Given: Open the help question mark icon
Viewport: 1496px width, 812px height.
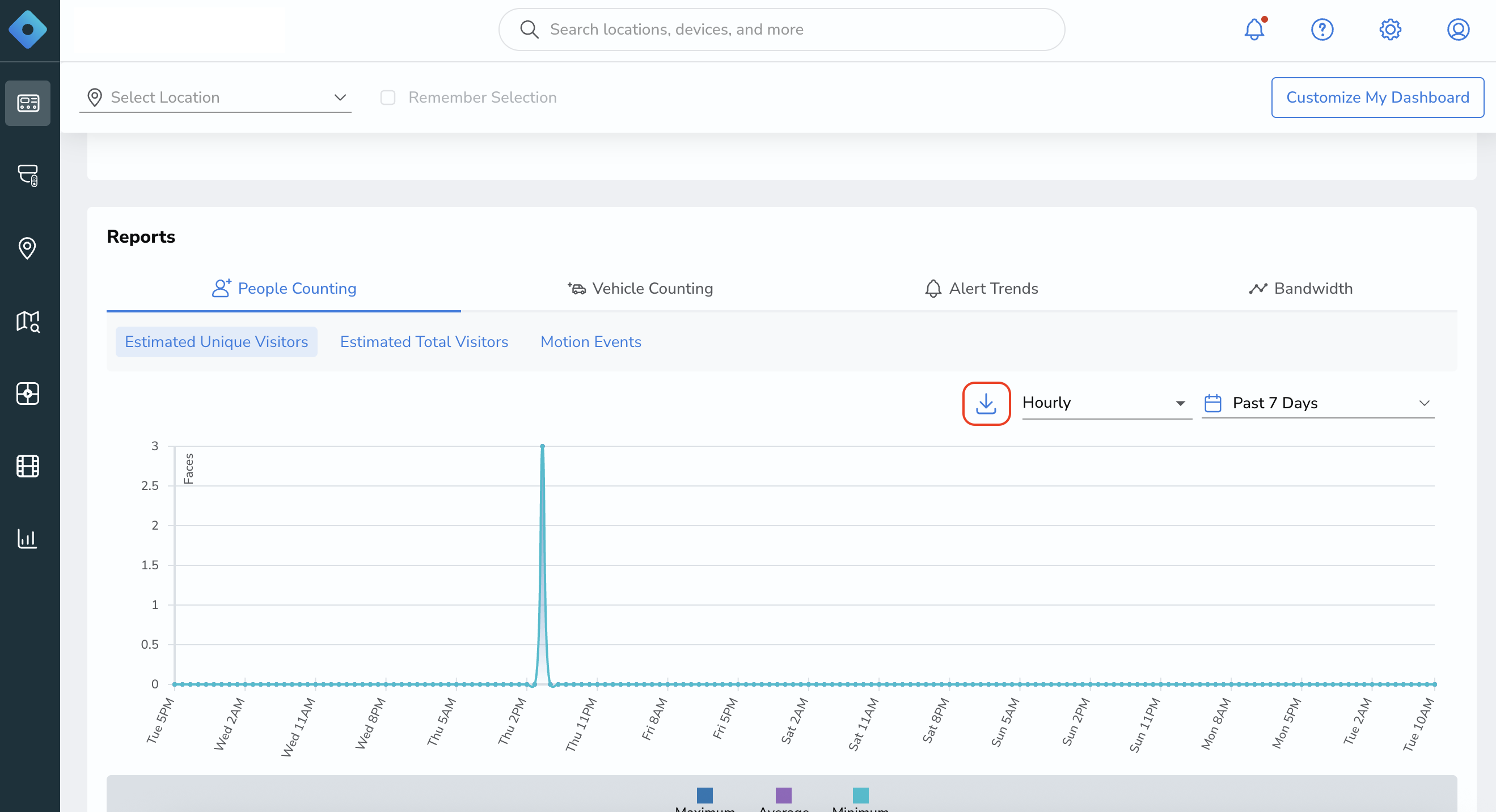Looking at the screenshot, I should point(1322,29).
